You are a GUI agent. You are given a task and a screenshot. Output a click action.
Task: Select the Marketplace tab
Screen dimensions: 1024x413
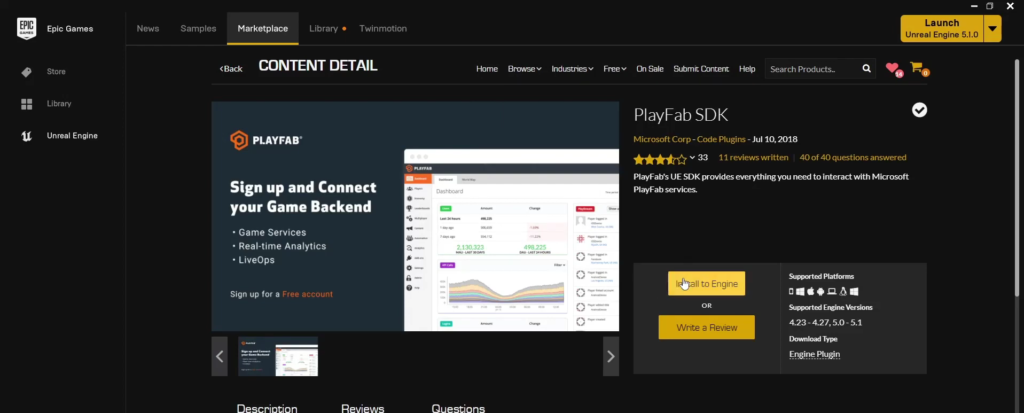tap(263, 29)
